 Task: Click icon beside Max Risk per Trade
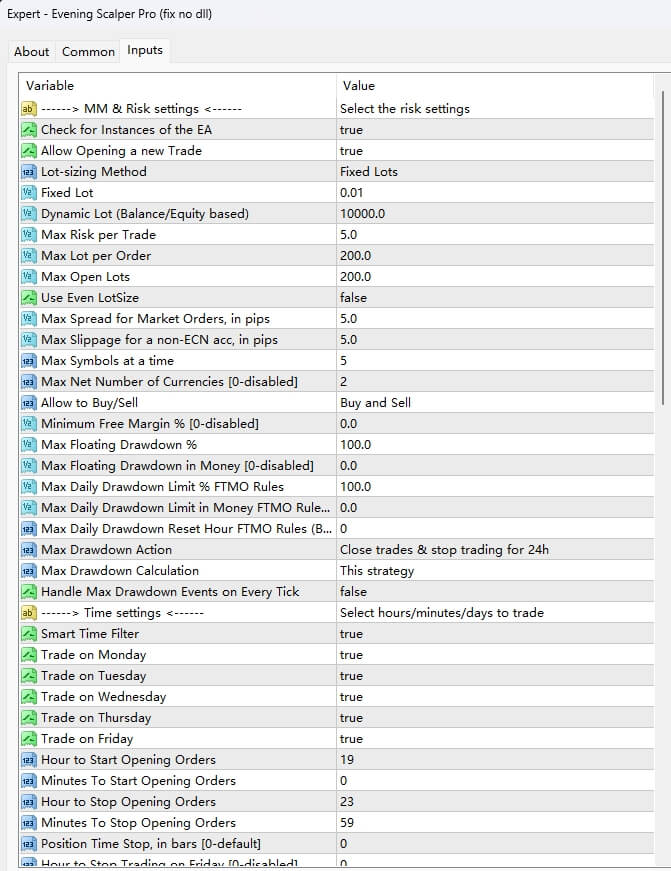pyautogui.click(x=28, y=235)
